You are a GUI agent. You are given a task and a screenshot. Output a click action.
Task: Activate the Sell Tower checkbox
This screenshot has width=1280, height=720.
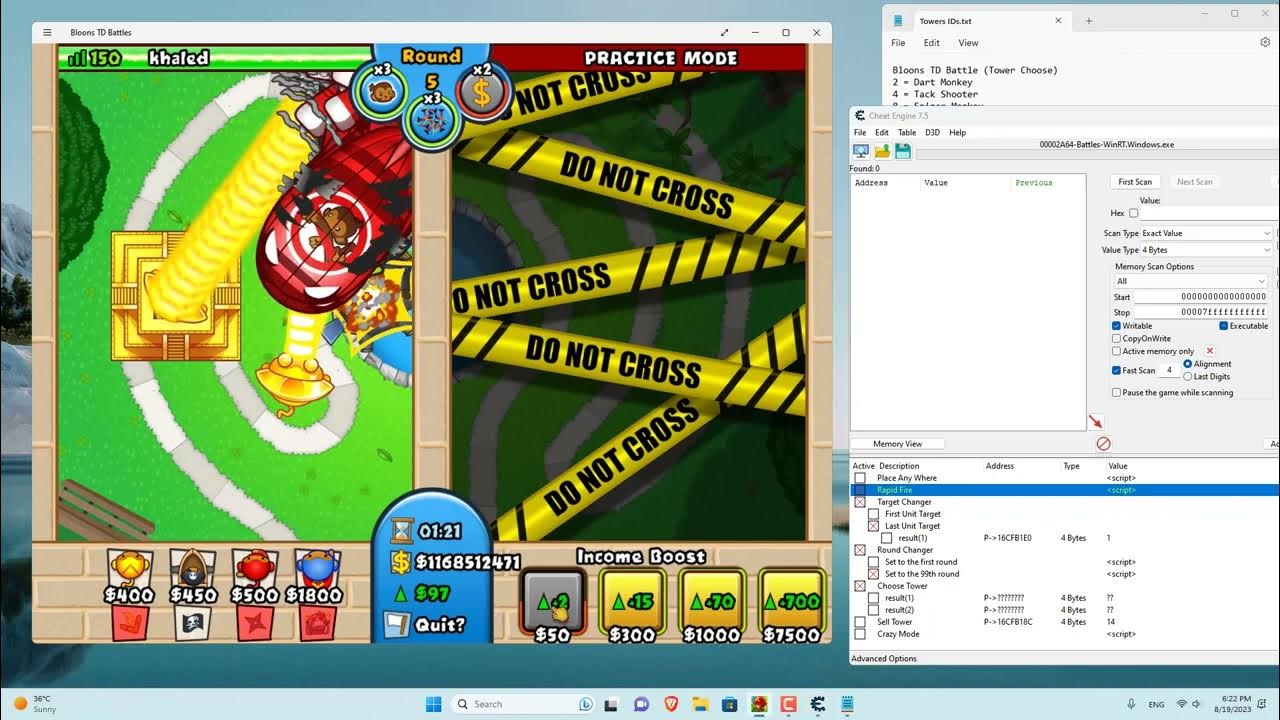coord(859,622)
